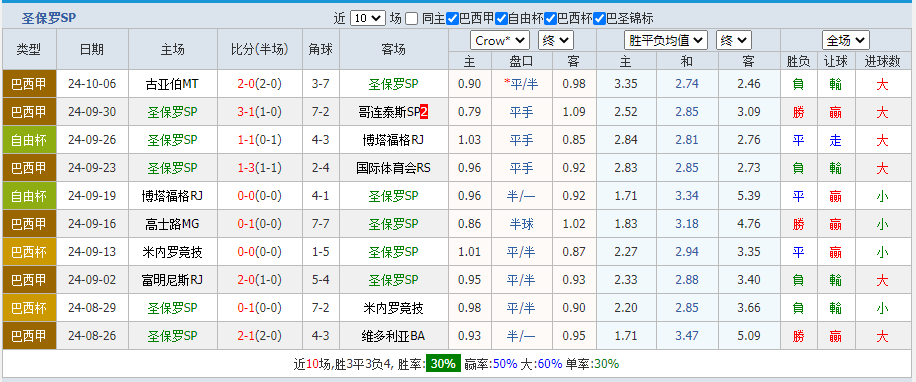Click the 2-1(2-0) score on 24-08-26

[x=260, y=336]
